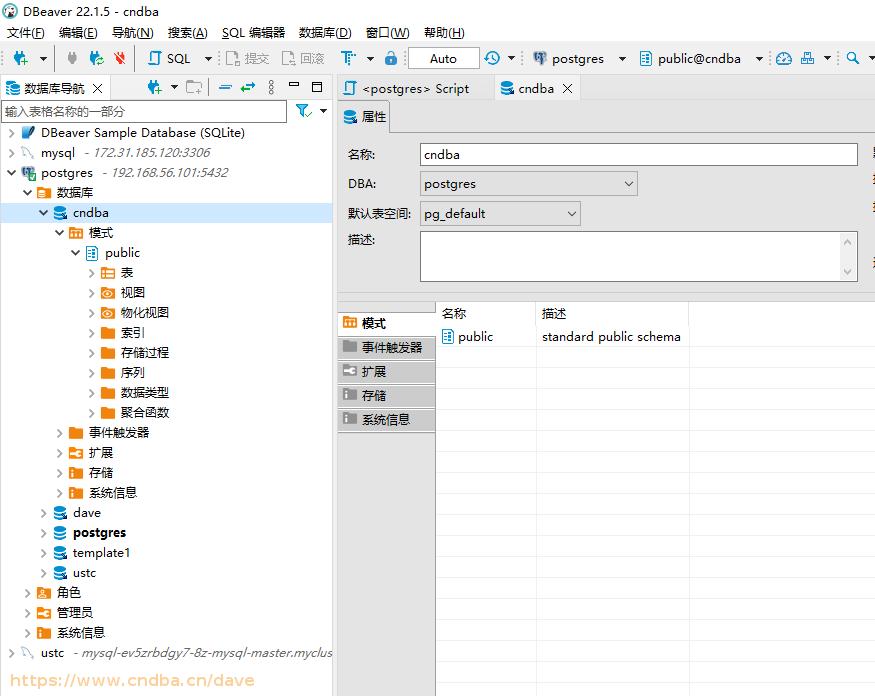Click new connection icon in navigator panel toolbar
Viewport: 875px width, 696px height.
pyautogui.click(x=154, y=87)
